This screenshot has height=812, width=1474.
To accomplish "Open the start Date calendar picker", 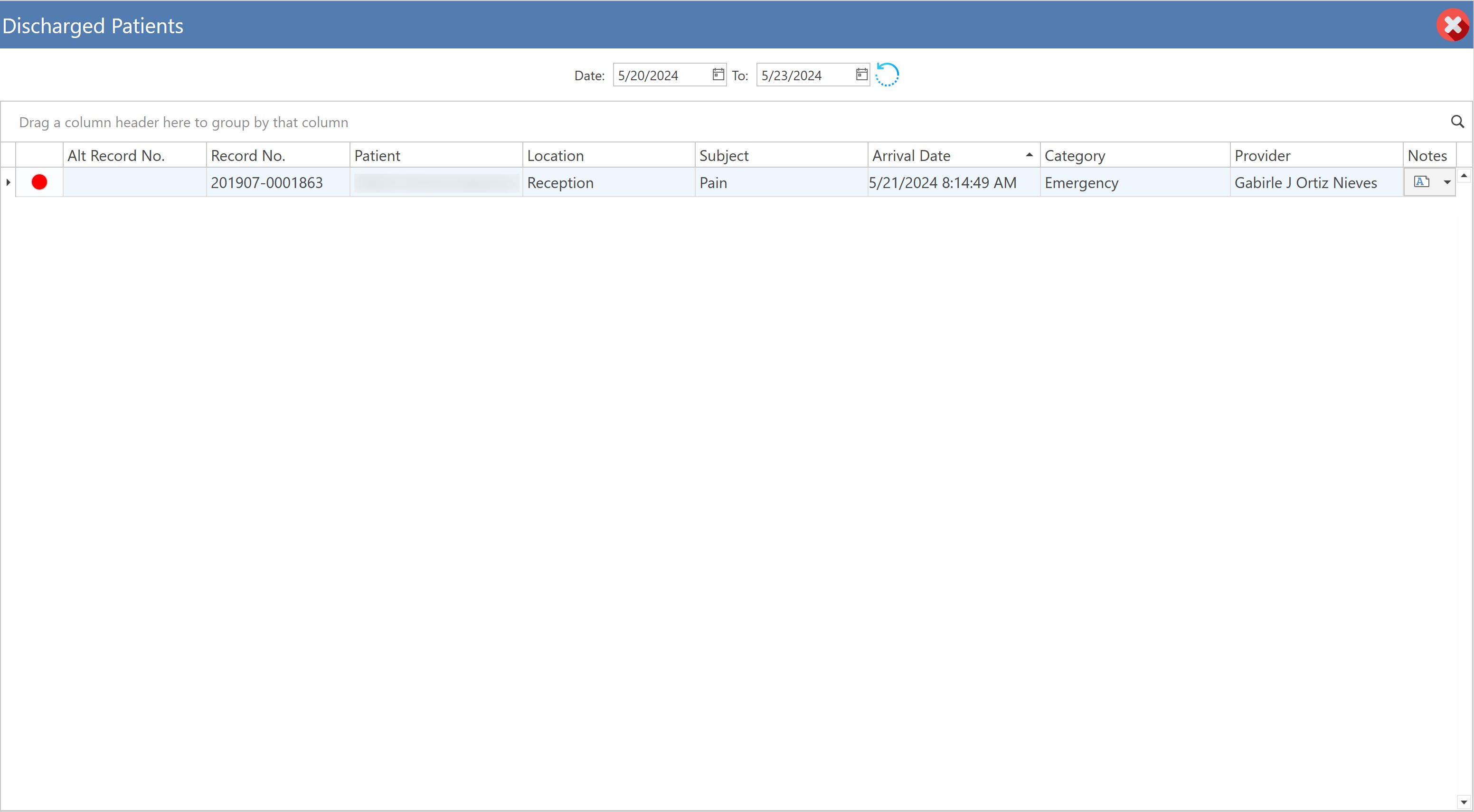I will [x=718, y=75].
